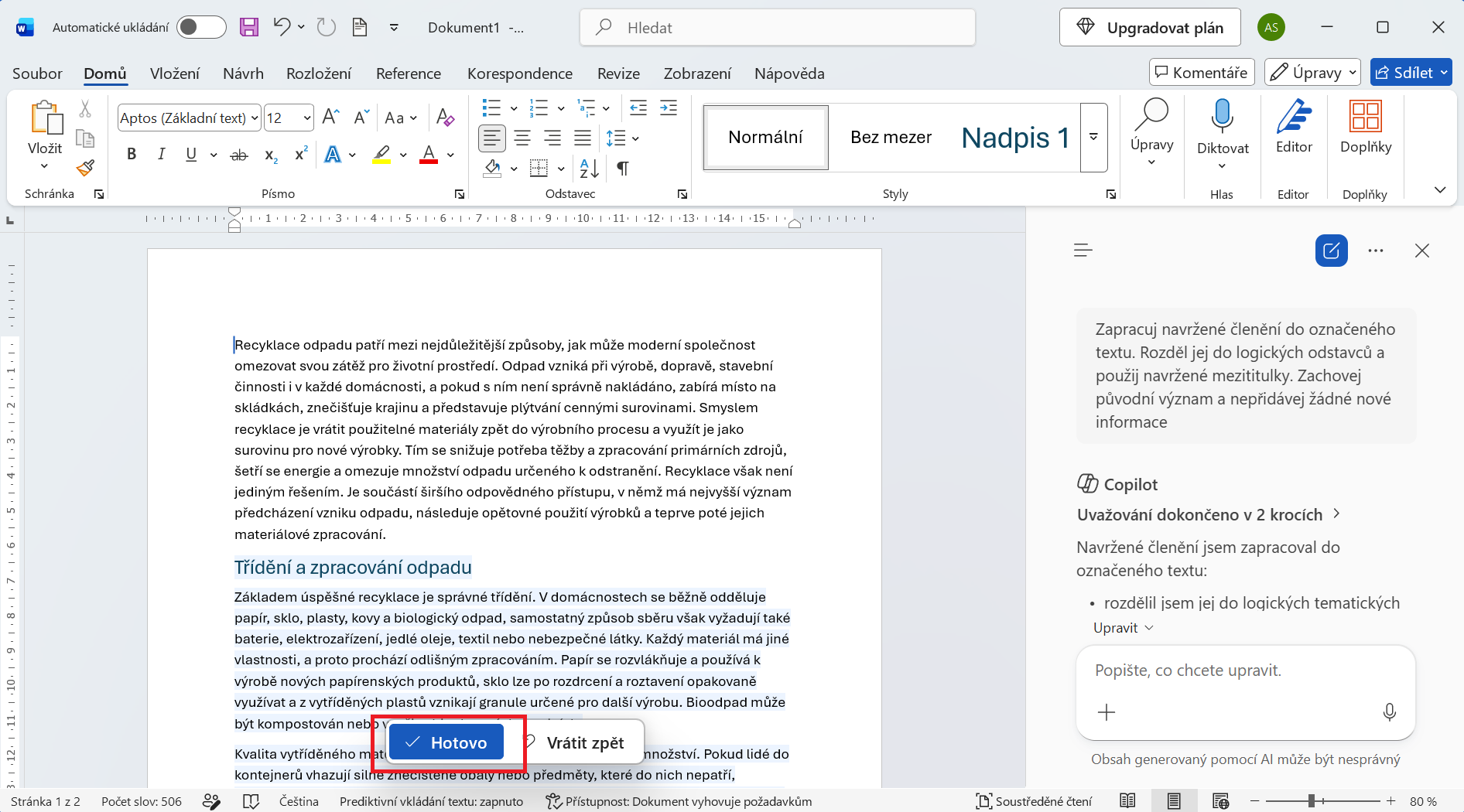The image size is (1464, 812).
Task: Open Doplňky add-ins
Action: click(1366, 128)
